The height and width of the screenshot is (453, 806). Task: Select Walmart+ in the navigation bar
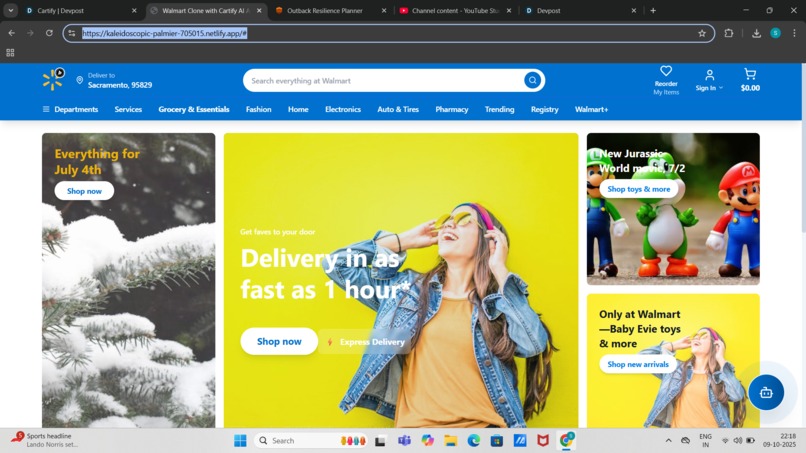[x=592, y=109]
